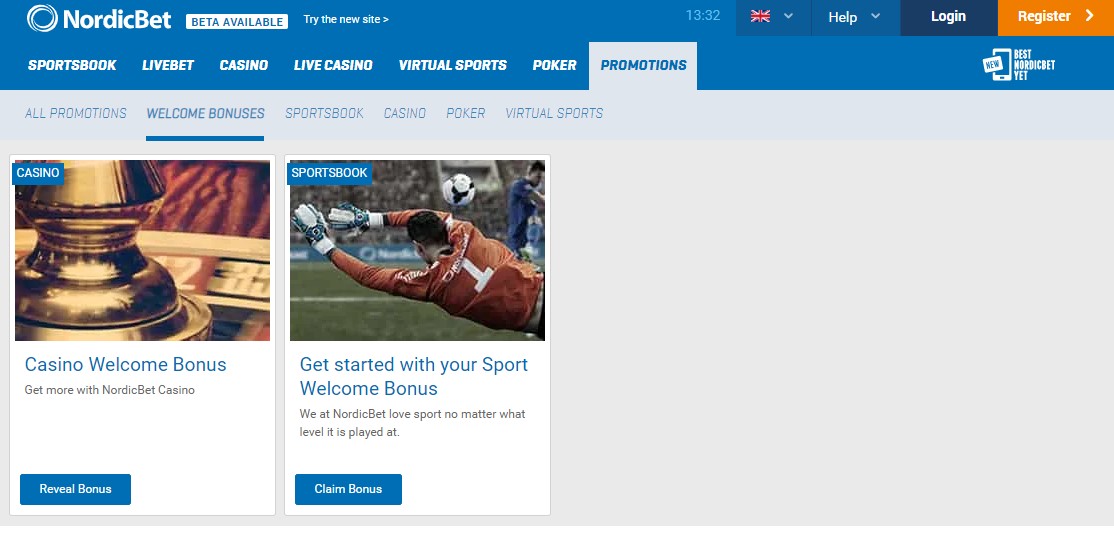This screenshot has height=542, width=1114.
Task: Click the Sportsbook category label on card
Action: click(x=329, y=173)
